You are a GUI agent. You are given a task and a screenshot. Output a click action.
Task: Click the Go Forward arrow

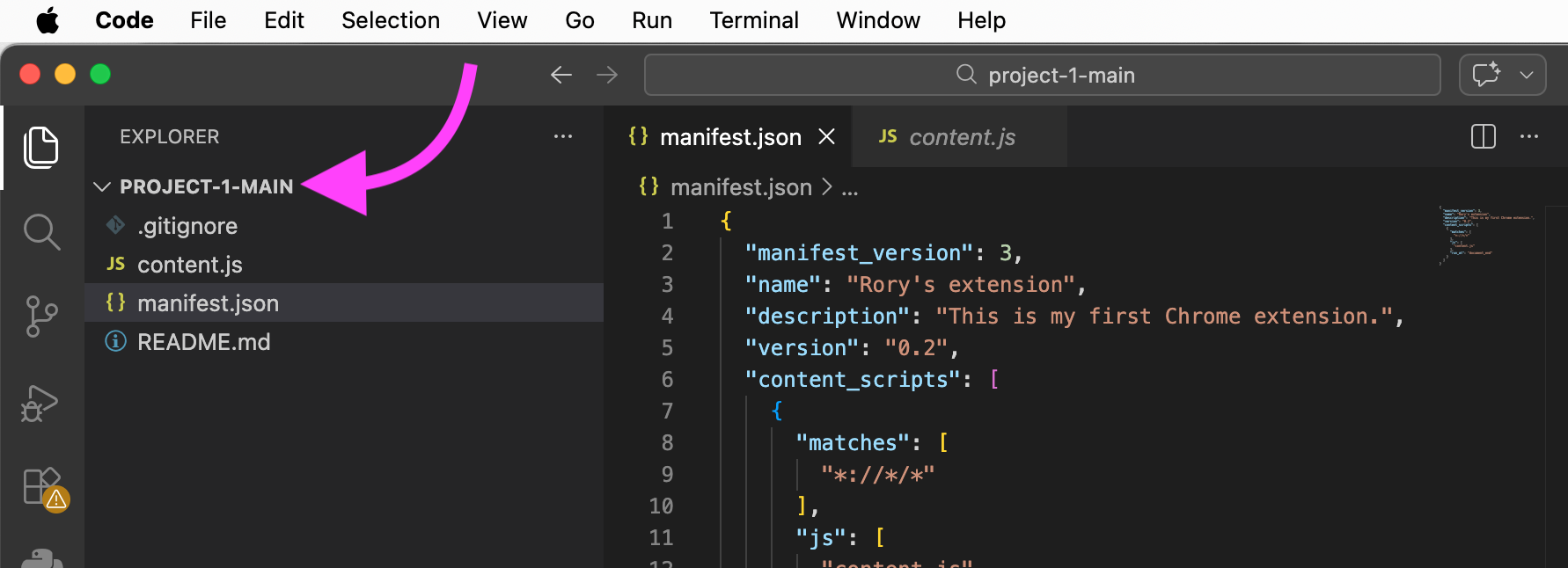[x=607, y=75]
